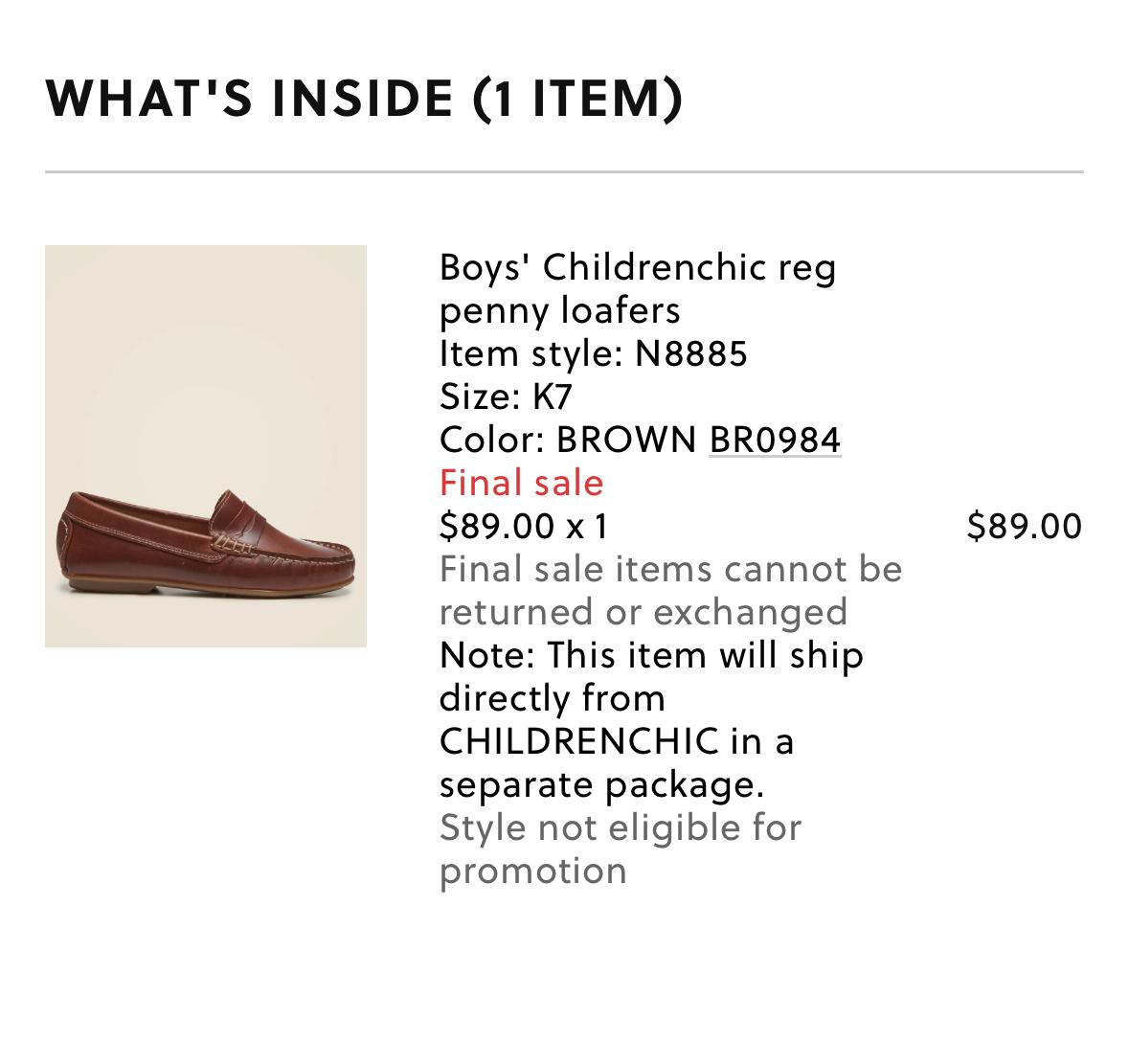1129x1064 pixels.
Task: Click the Boys' Childrenchic penny loafers title
Action: (x=637, y=267)
